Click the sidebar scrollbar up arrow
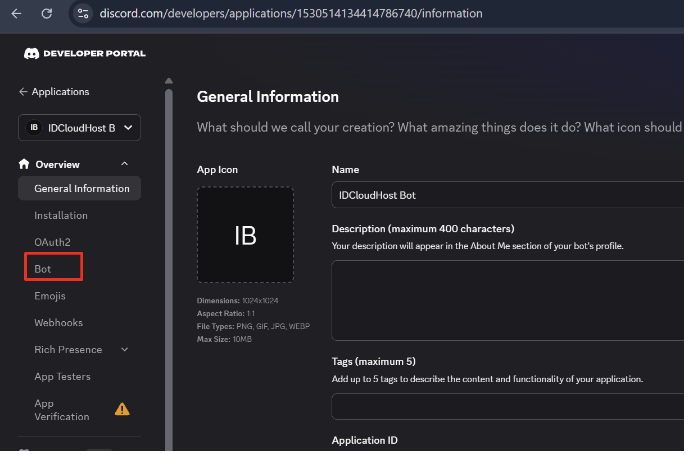Screen dimensions: 688x454 169,81
